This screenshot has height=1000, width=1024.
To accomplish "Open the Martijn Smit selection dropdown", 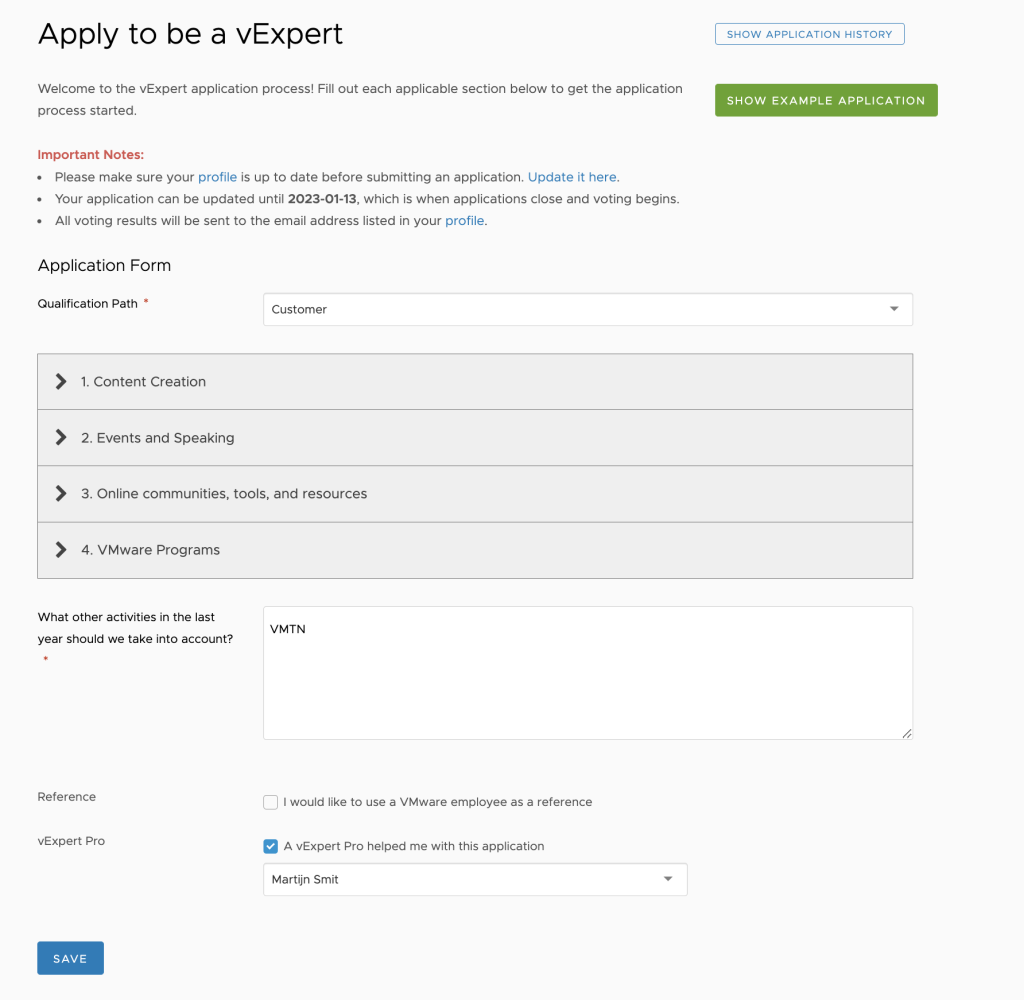I will tap(474, 879).
